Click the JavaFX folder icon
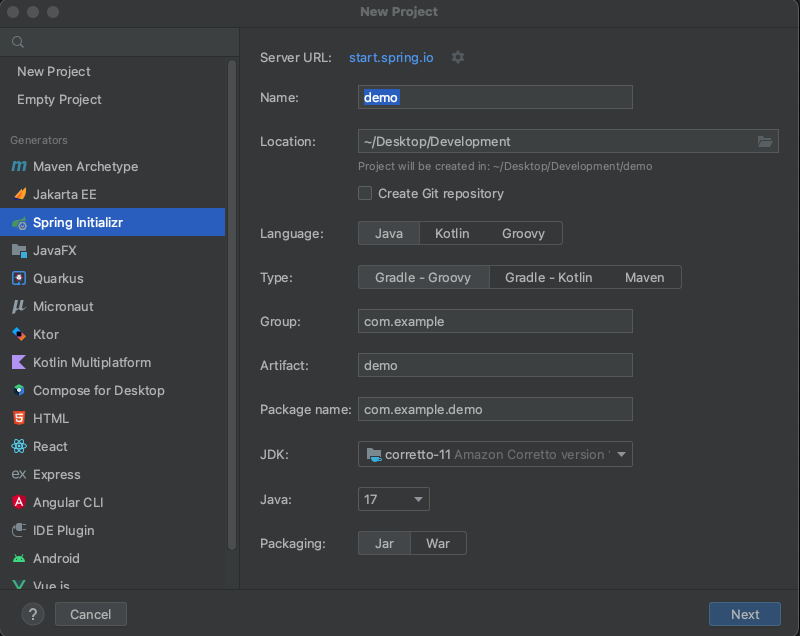The width and height of the screenshot is (800, 636). [x=19, y=250]
